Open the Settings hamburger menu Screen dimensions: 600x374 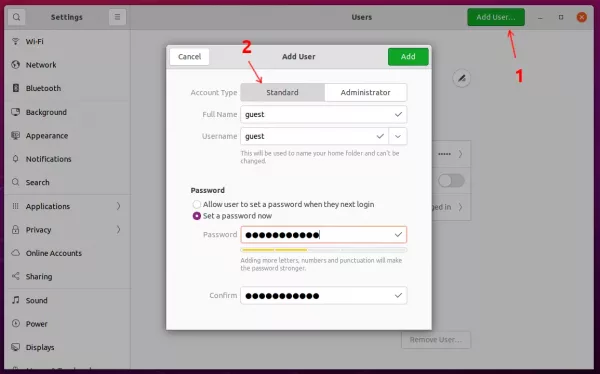click(x=117, y=17)
